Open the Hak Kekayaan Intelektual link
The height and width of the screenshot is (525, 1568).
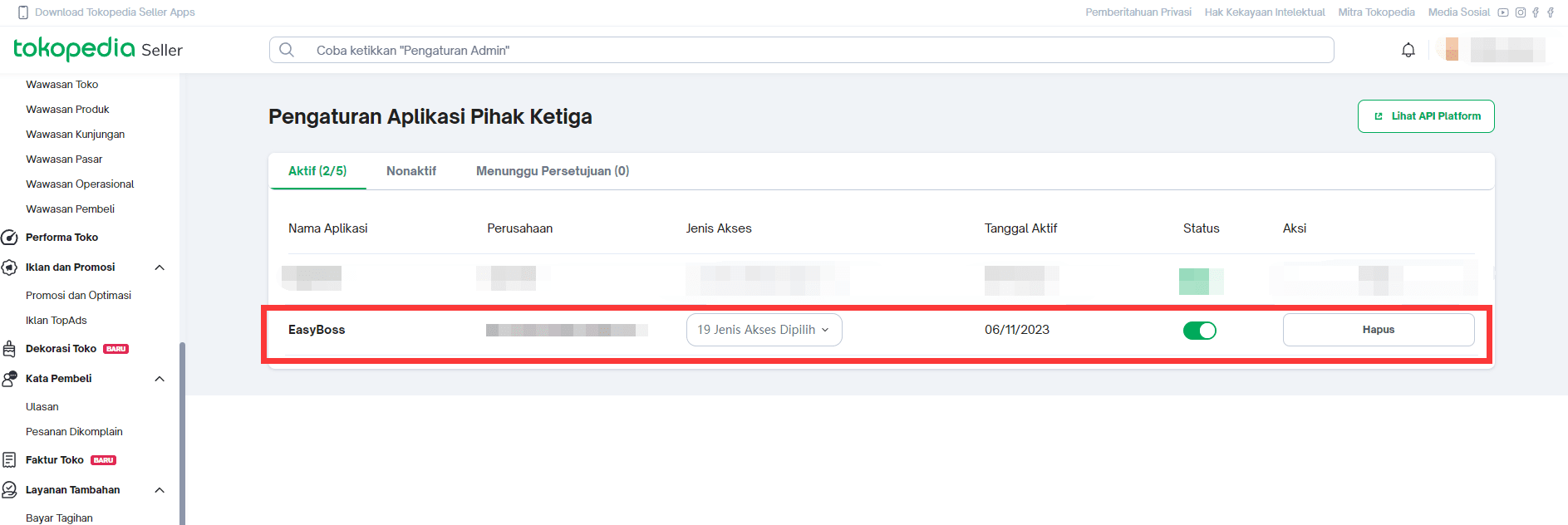(1265, 12)
